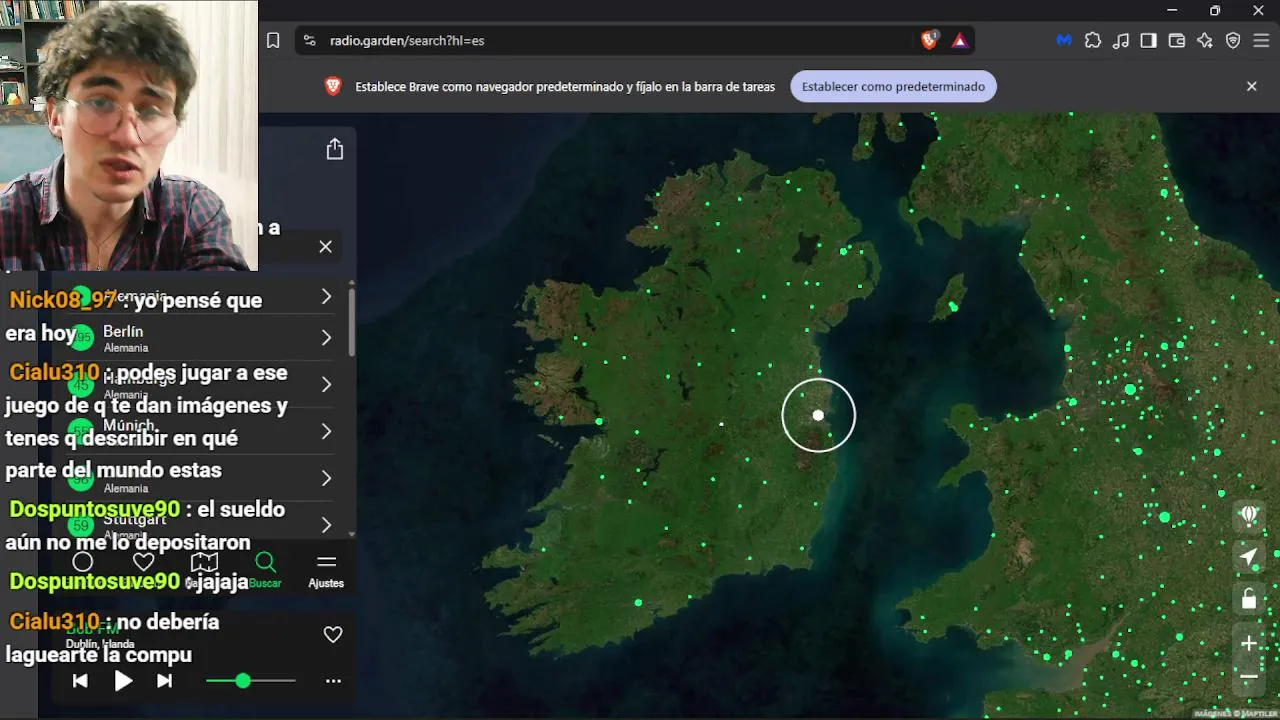Open the blue Malwarebytes extension icon
Image resolution: width=1280 pixels, height=720 pixels.
pyautogui.click(x=1064, y=40)
